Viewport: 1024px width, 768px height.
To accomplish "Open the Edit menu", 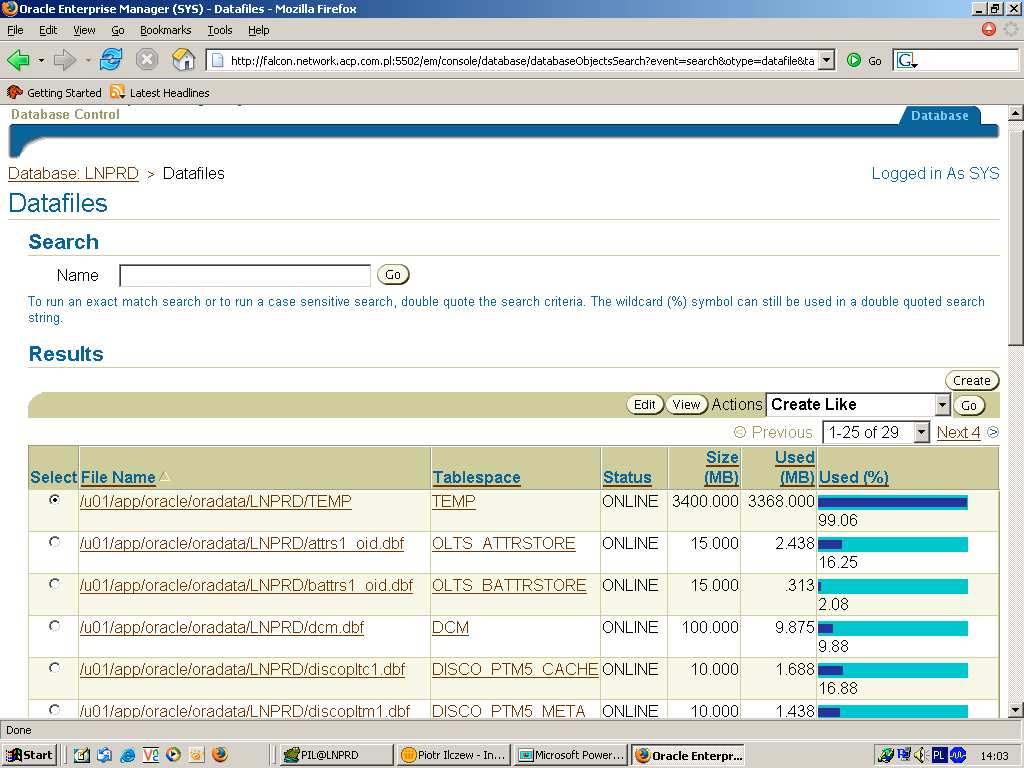I will (48, 30).
